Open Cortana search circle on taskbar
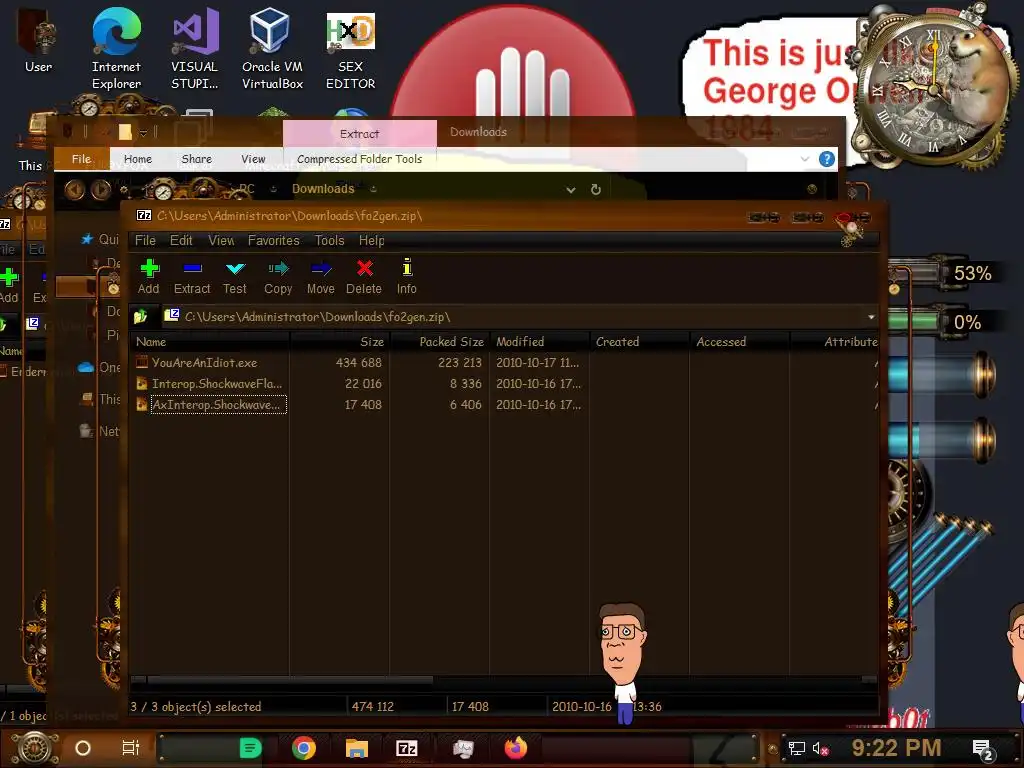The image size is (1024, 768). tap(83, 748)
